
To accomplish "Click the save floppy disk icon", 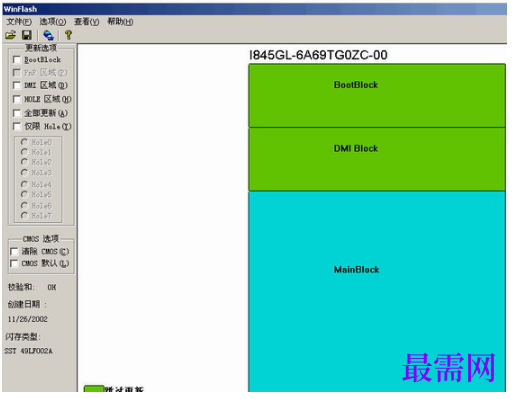I will pos(27,35).
